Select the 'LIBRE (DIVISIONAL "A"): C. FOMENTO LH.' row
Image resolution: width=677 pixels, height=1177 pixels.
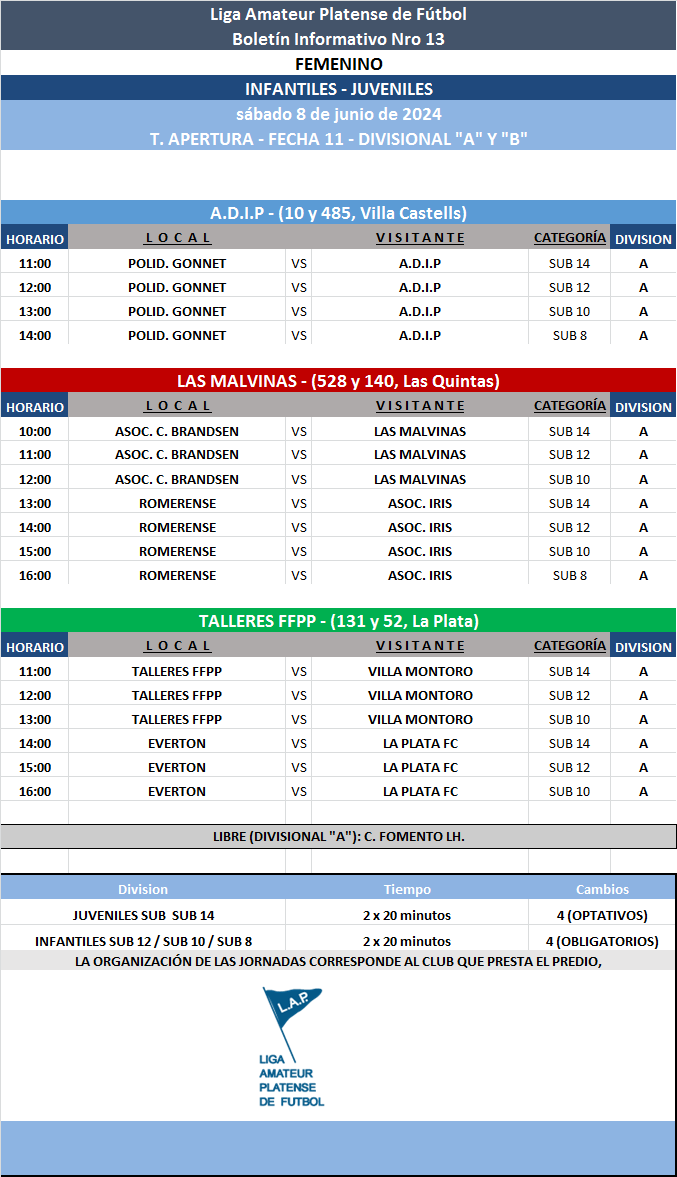[338, 836]
